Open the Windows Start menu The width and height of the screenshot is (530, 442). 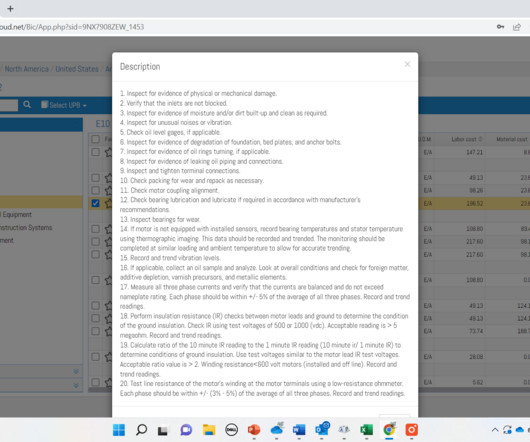pos(119,430)
